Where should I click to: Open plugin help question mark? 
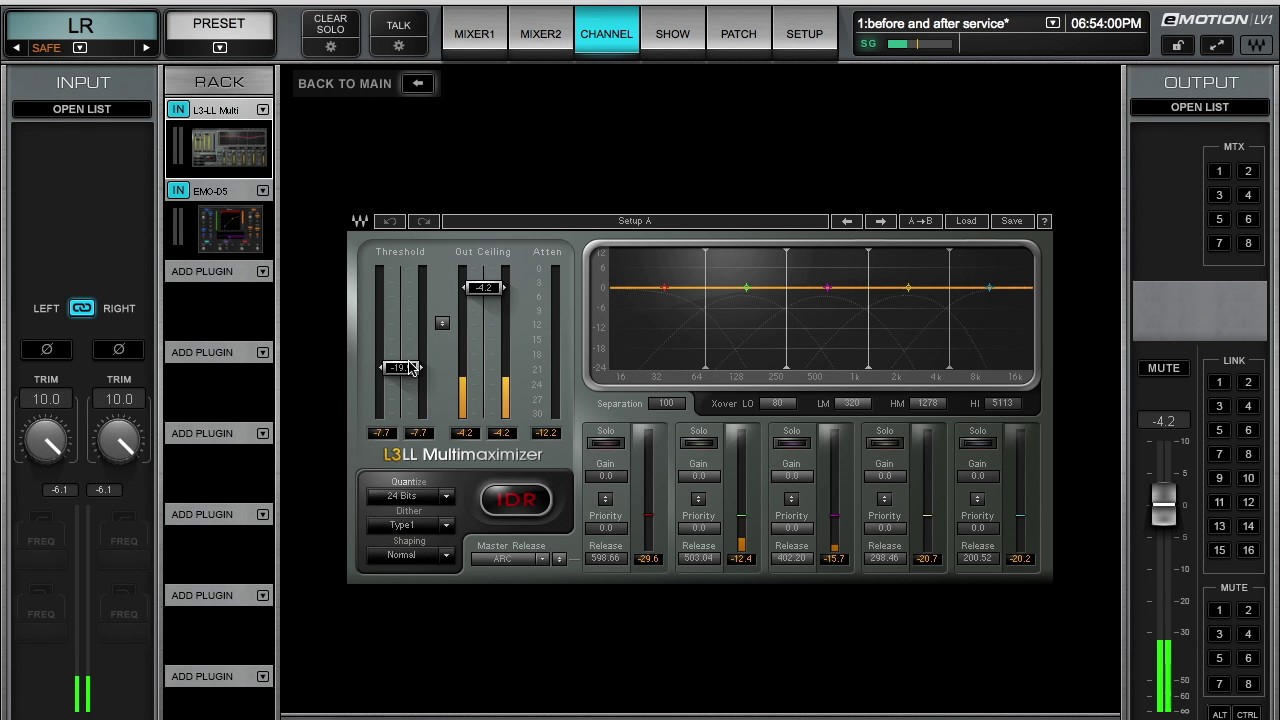[1044, 221]
